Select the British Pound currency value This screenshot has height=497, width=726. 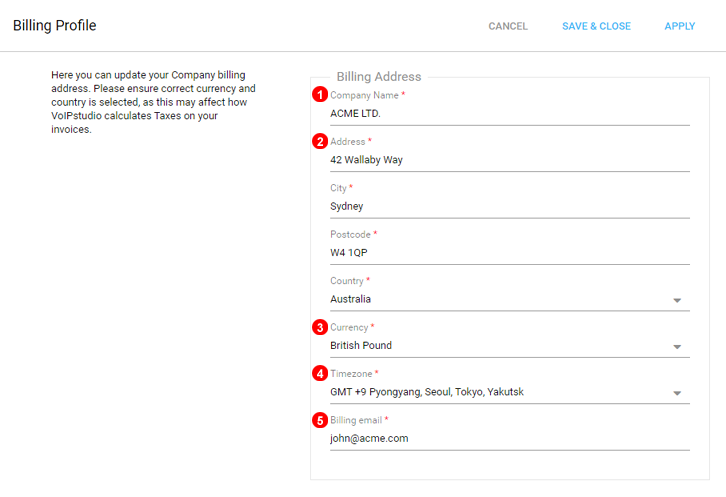tap(361, 346)
